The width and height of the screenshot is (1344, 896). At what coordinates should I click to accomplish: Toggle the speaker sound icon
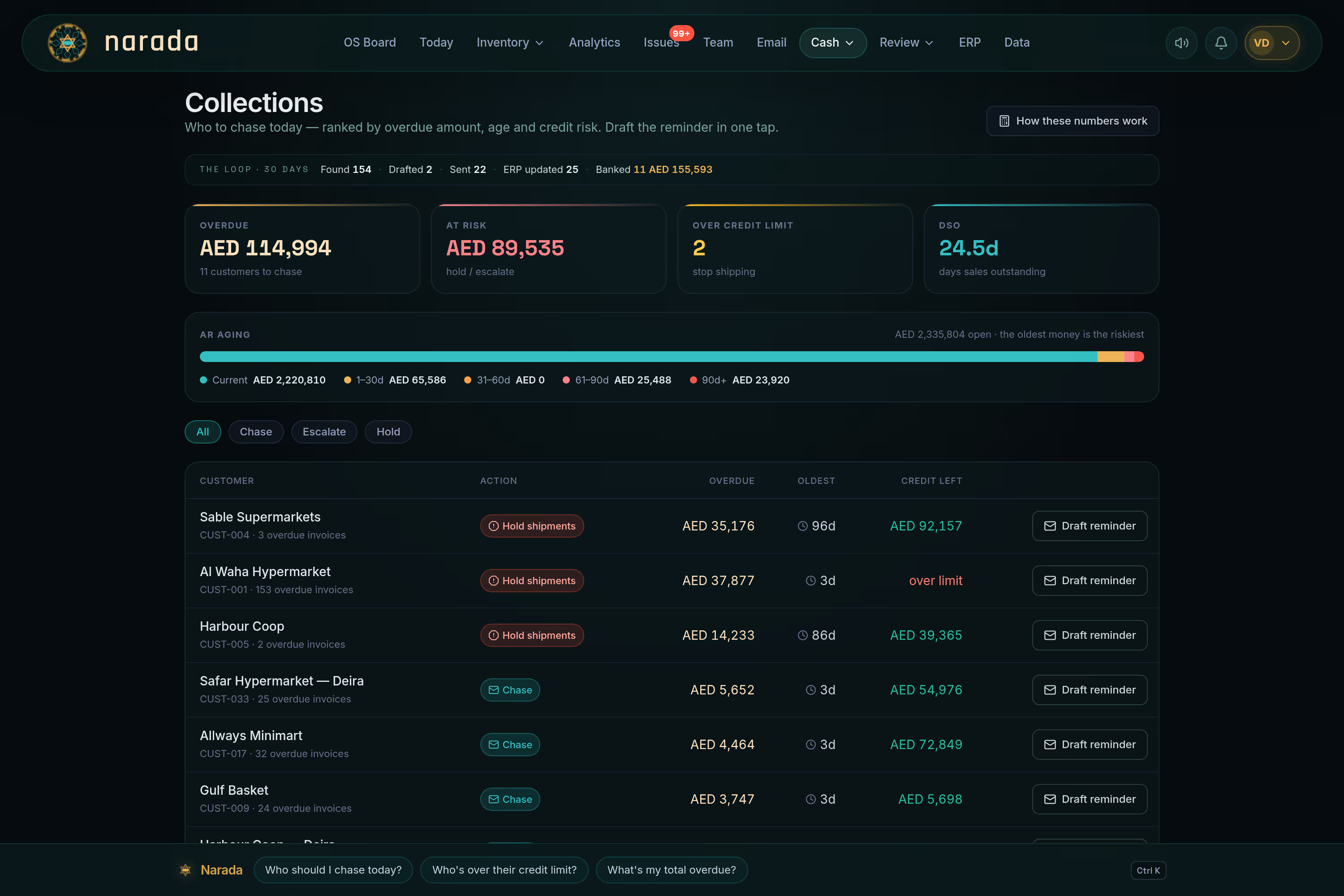click(x=1181, y=43)
